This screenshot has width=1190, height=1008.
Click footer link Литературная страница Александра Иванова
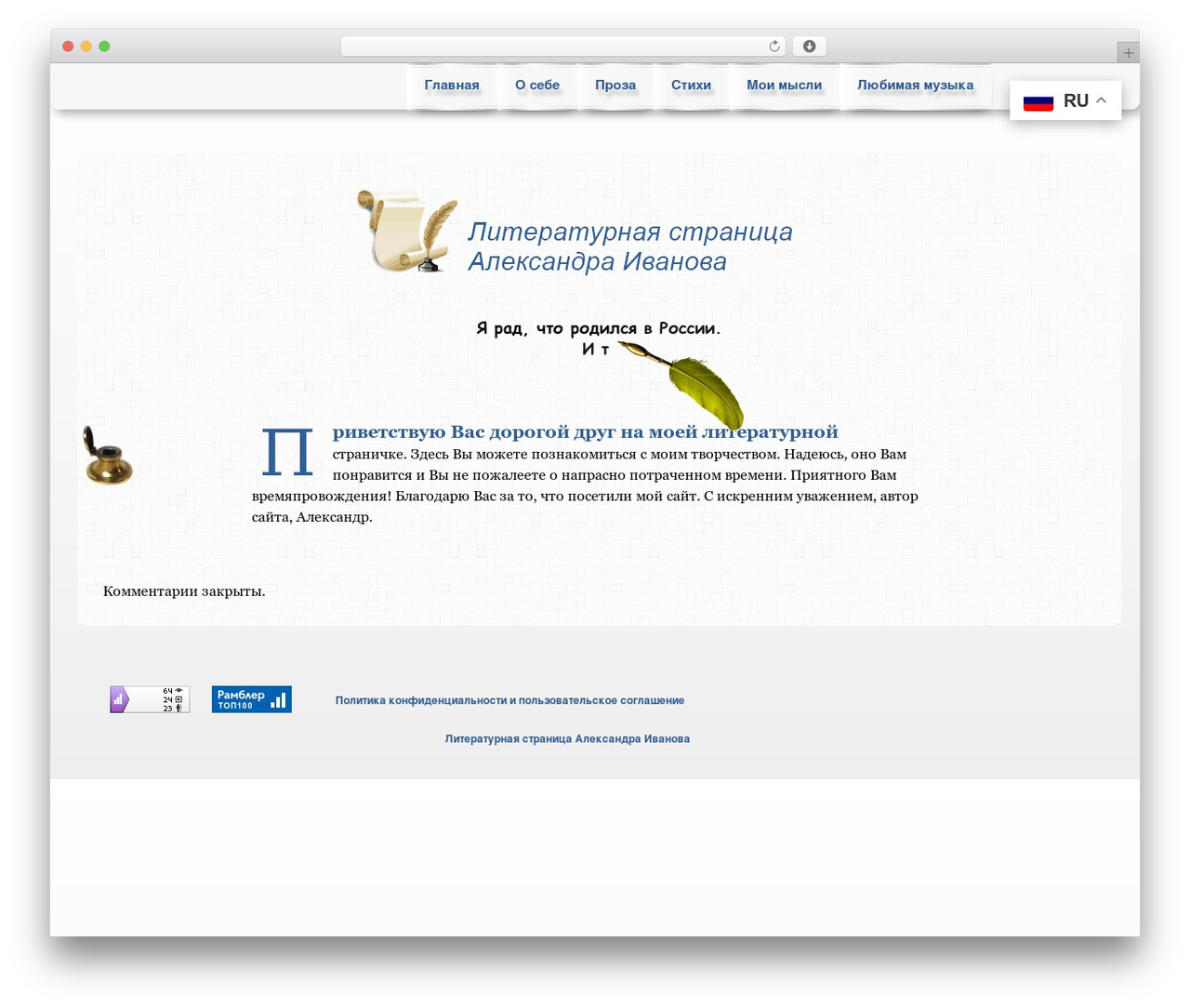click(567, 739)
